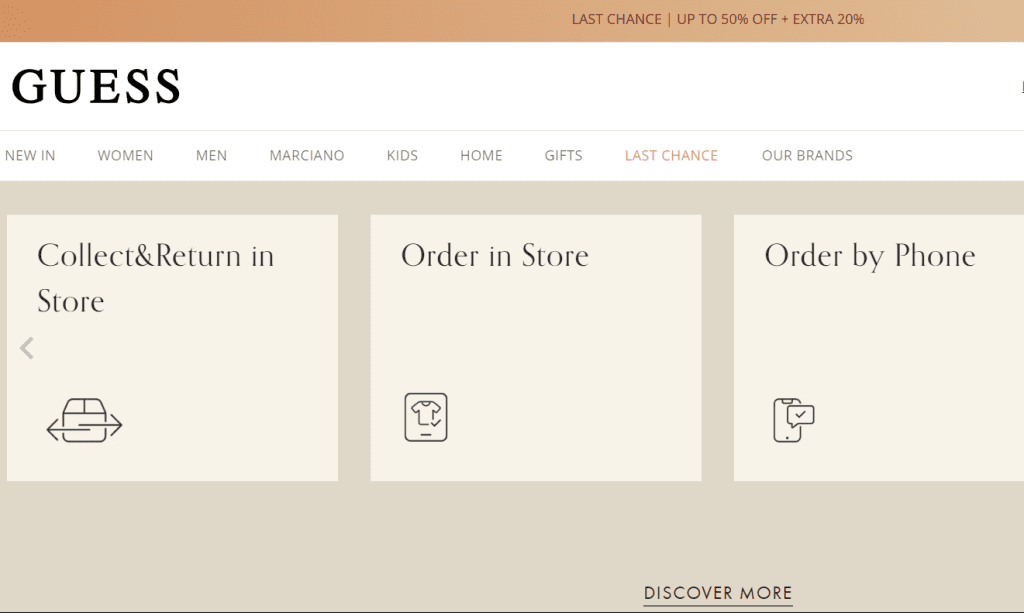Go to previous carousel slide arrow

click(27, 348)
